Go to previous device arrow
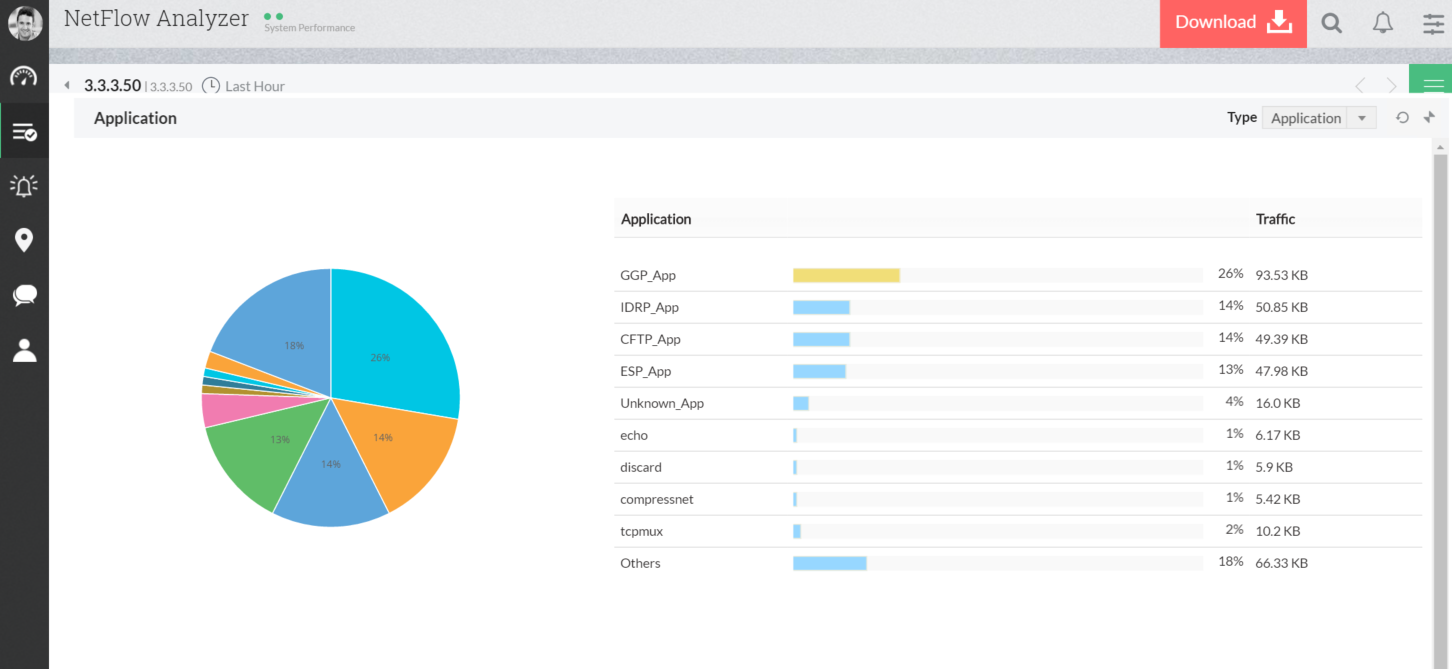Viewport: 1452px width, 669px height. tap(1359, 86)
